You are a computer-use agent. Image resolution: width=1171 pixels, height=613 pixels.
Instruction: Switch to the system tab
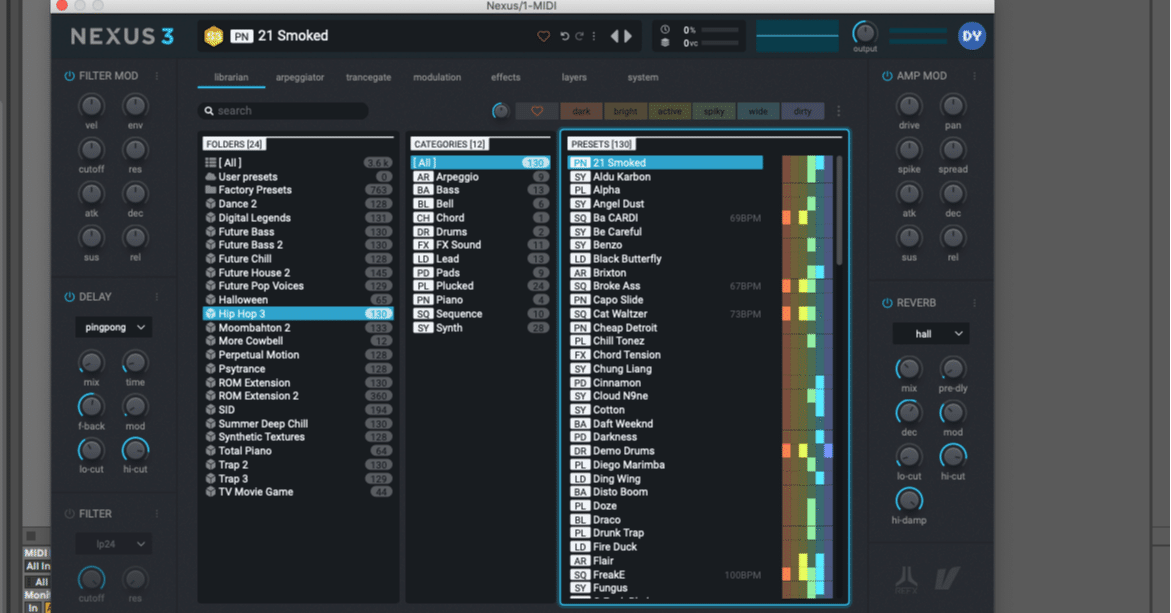pos(643,77)
